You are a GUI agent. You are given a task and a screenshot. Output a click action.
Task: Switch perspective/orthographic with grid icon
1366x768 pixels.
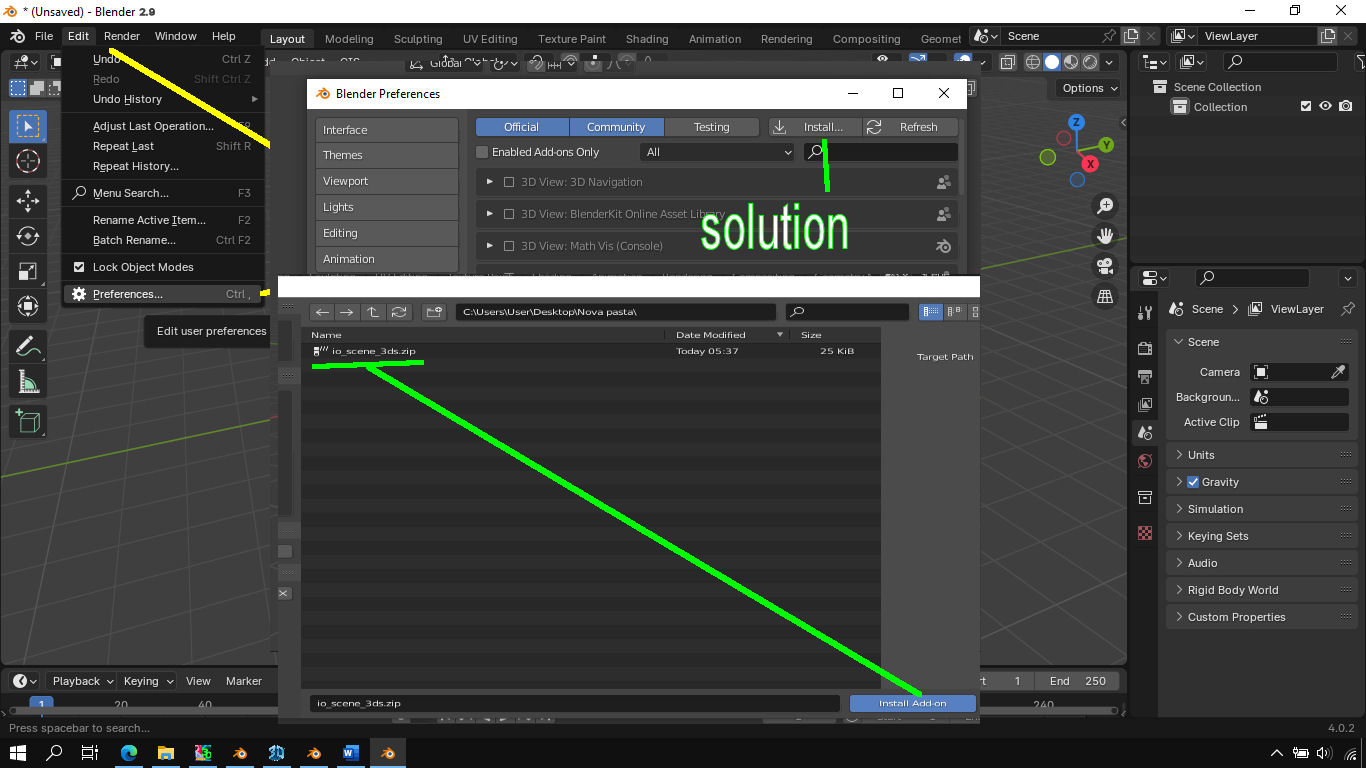click(1105, 296)
